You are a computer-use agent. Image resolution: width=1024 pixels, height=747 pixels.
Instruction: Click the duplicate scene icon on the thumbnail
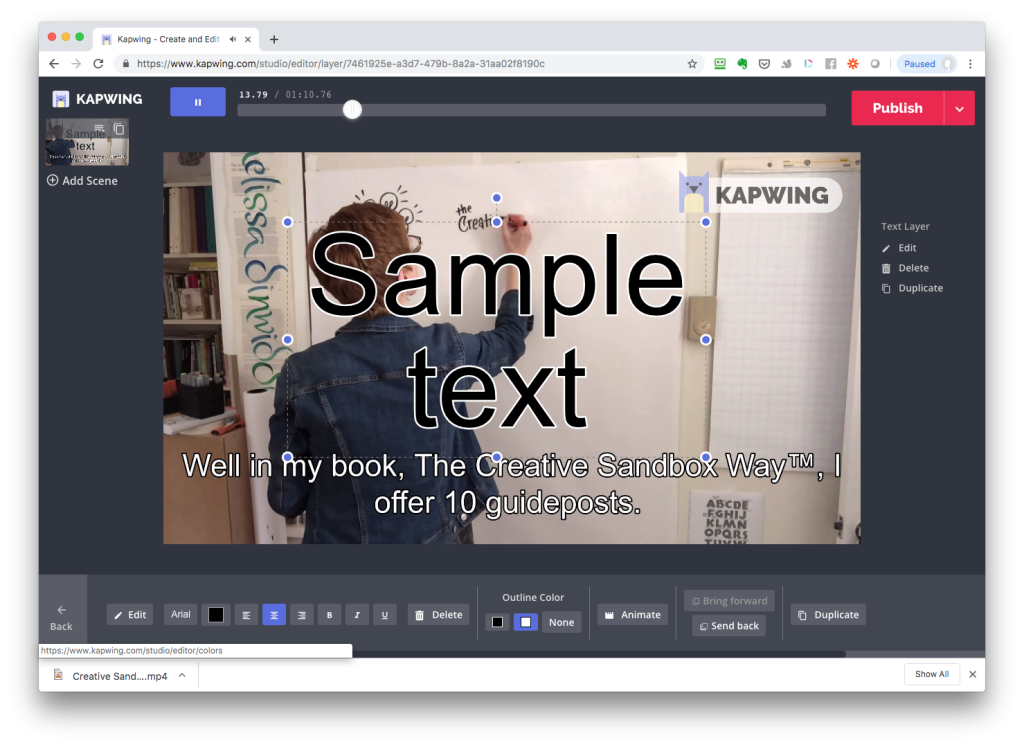pos(119,129)
